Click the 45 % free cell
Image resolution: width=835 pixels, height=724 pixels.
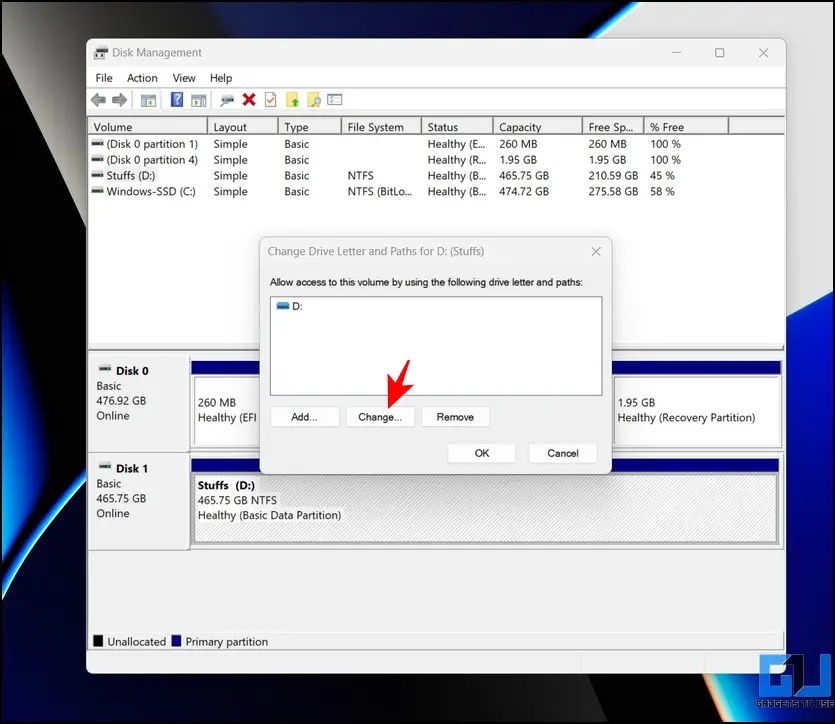point(662,176)
